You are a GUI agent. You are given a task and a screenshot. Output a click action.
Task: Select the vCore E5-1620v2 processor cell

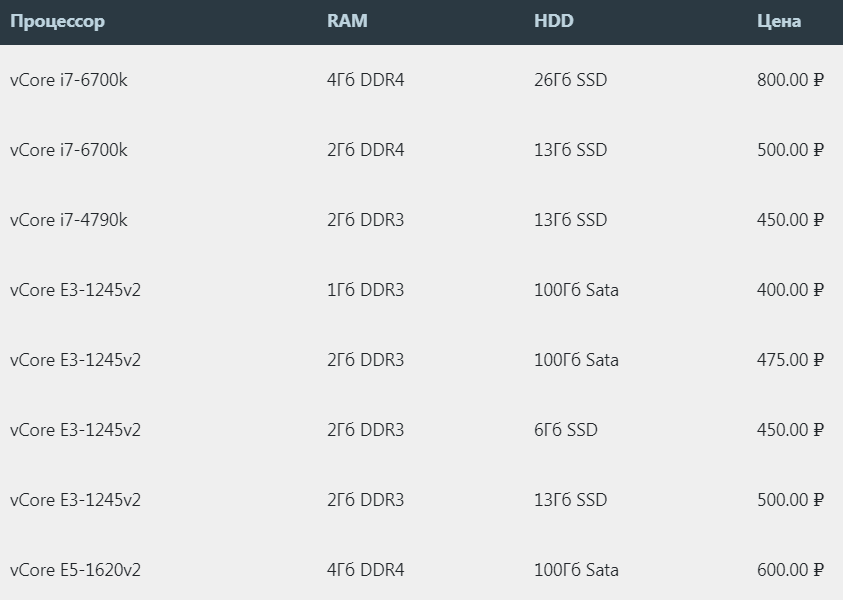[75, 570]
